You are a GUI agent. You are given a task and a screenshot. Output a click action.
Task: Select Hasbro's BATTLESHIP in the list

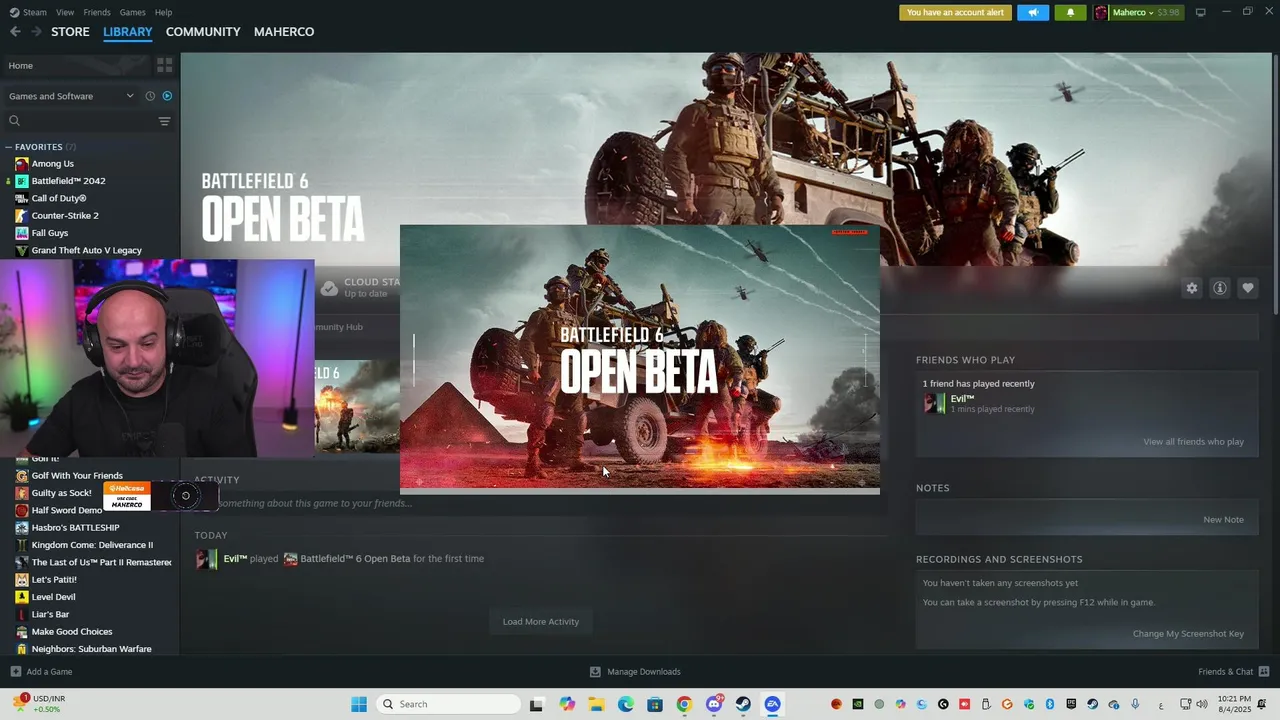pyautogui.click(x=75, y=528)
